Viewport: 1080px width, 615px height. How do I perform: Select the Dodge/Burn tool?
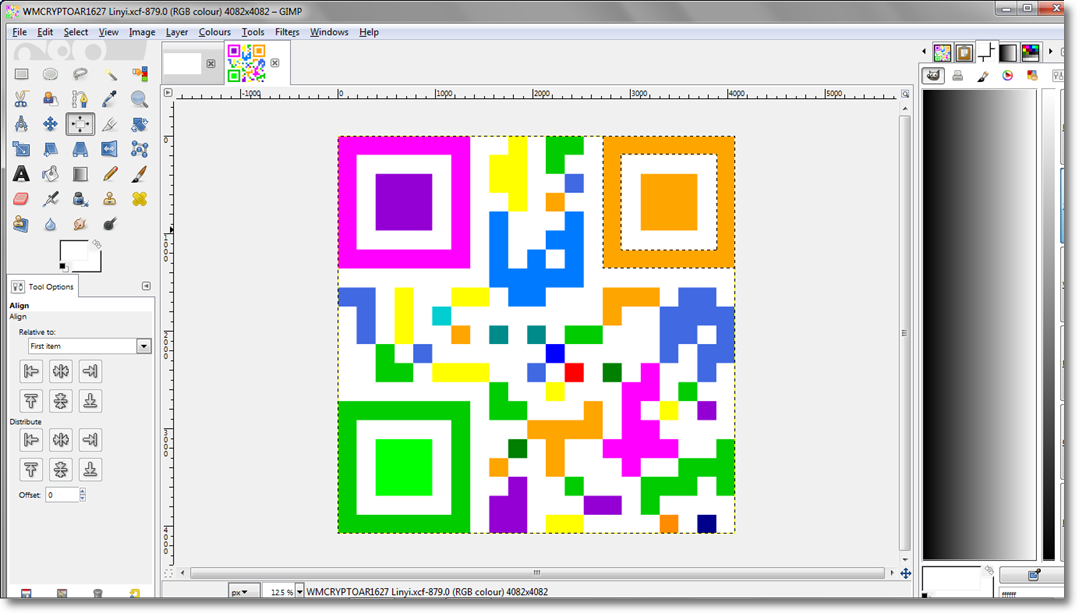[110, 224]
